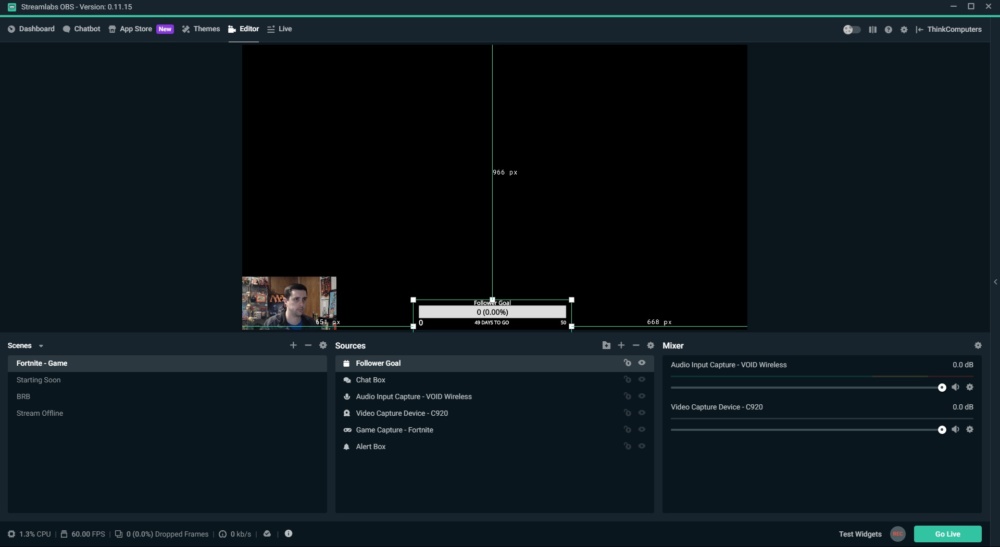Lock the Chat Box source
Viewport: 1000px width, 547px height.
coord(628,379)
